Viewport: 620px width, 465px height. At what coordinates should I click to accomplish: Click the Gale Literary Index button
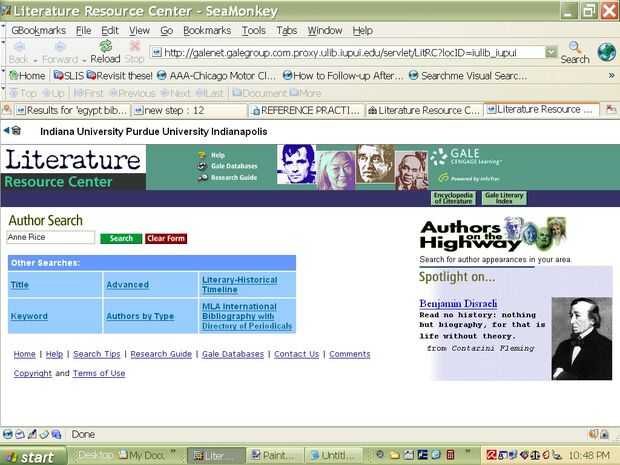click(504, 198)
